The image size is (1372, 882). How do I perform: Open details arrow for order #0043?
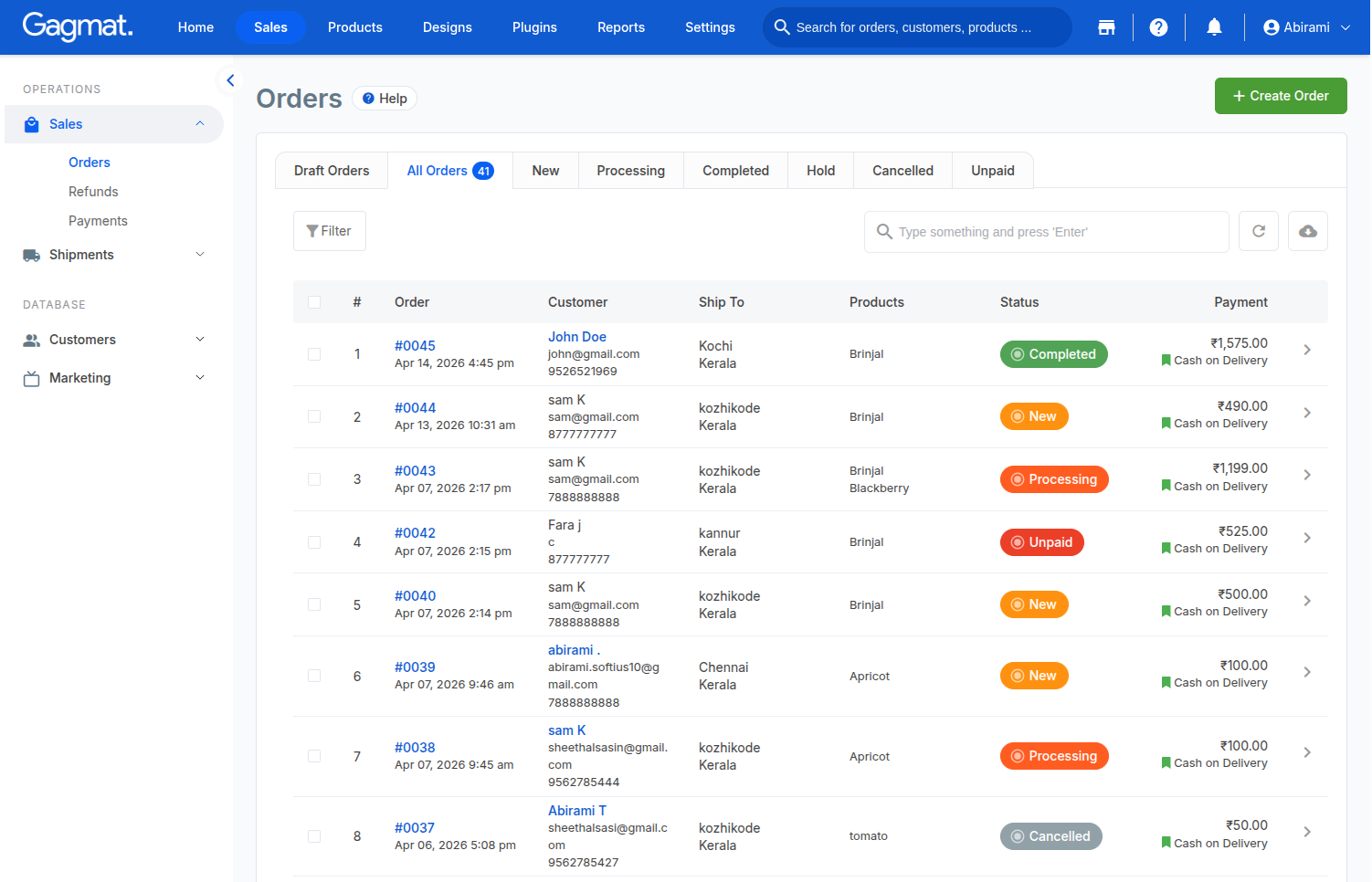pos(1307,475)
